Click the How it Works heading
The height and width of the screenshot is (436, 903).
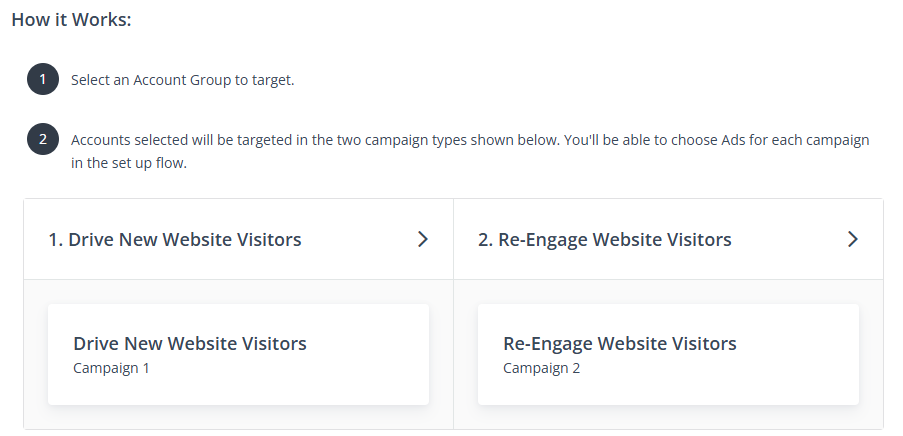tap(71, 20)
